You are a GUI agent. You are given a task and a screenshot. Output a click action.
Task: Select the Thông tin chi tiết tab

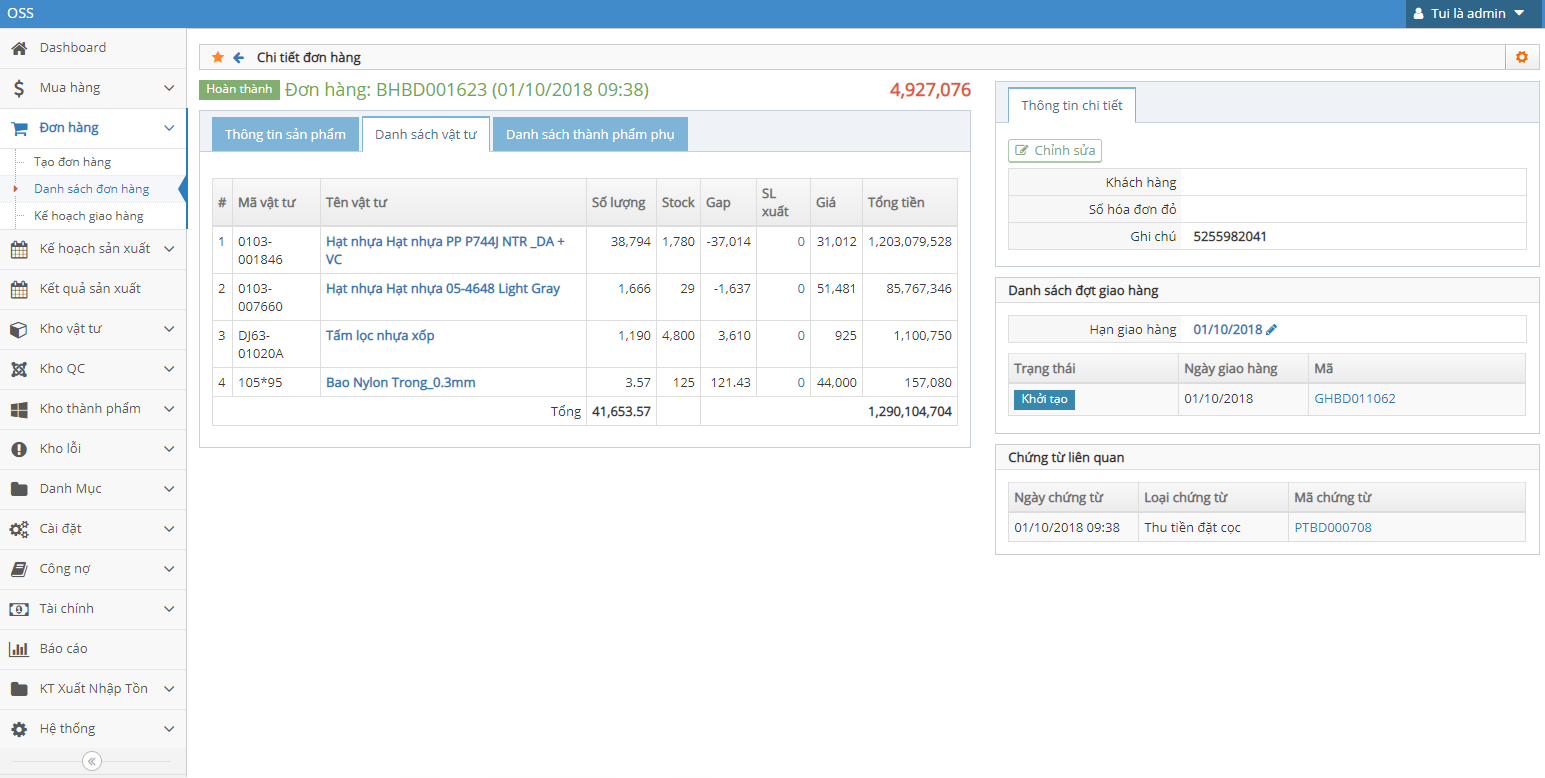pyautogui.click(x=1072, y=105)
